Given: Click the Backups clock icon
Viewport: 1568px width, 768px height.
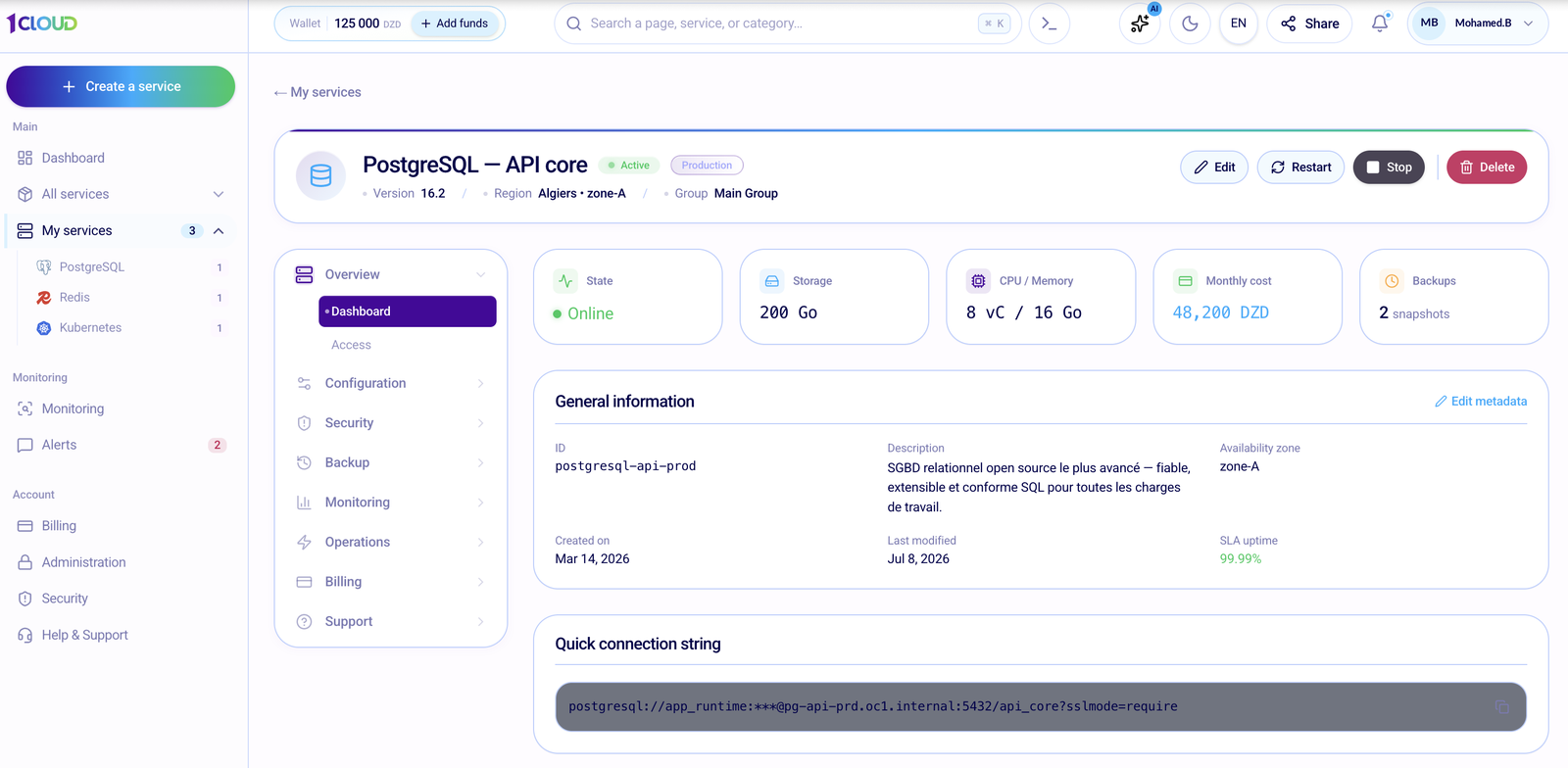Looking at the screenshot, I should click(1392, 281).
